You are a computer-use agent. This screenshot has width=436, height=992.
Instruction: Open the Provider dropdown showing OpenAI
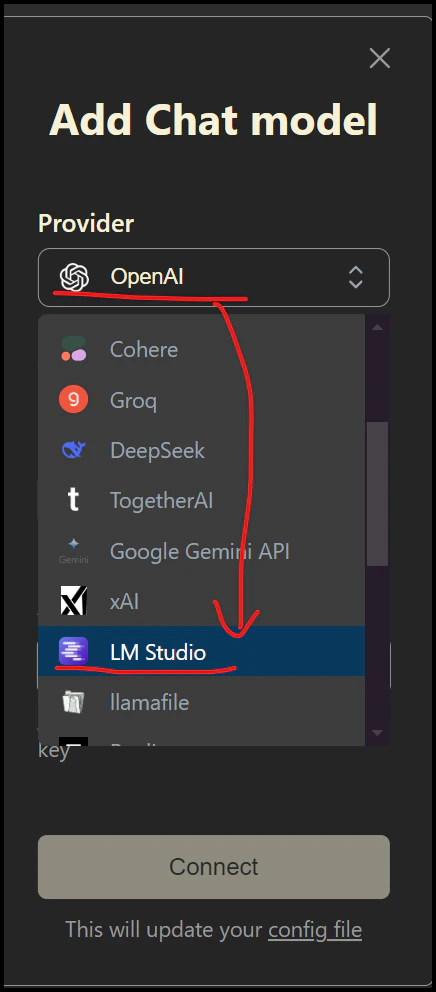pos(214,277)
